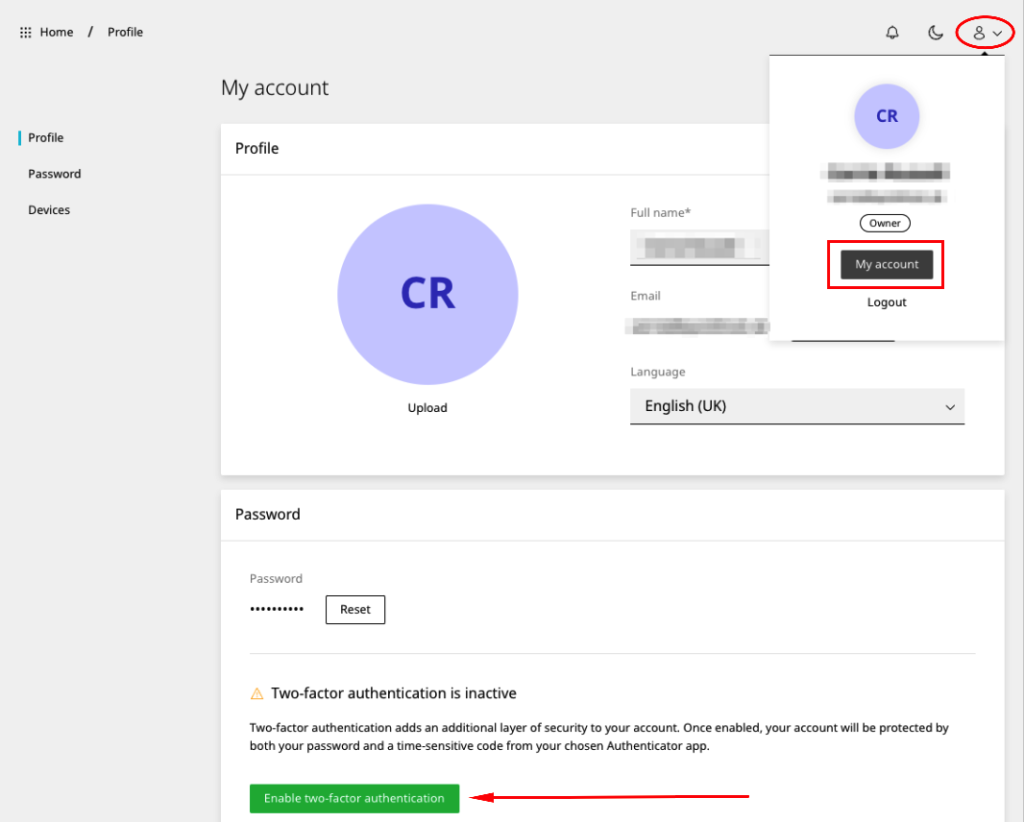Open the Language dropdown
Image resolution: width=1024 pixels, height=822 pixels.
click(x=797, y=406)
